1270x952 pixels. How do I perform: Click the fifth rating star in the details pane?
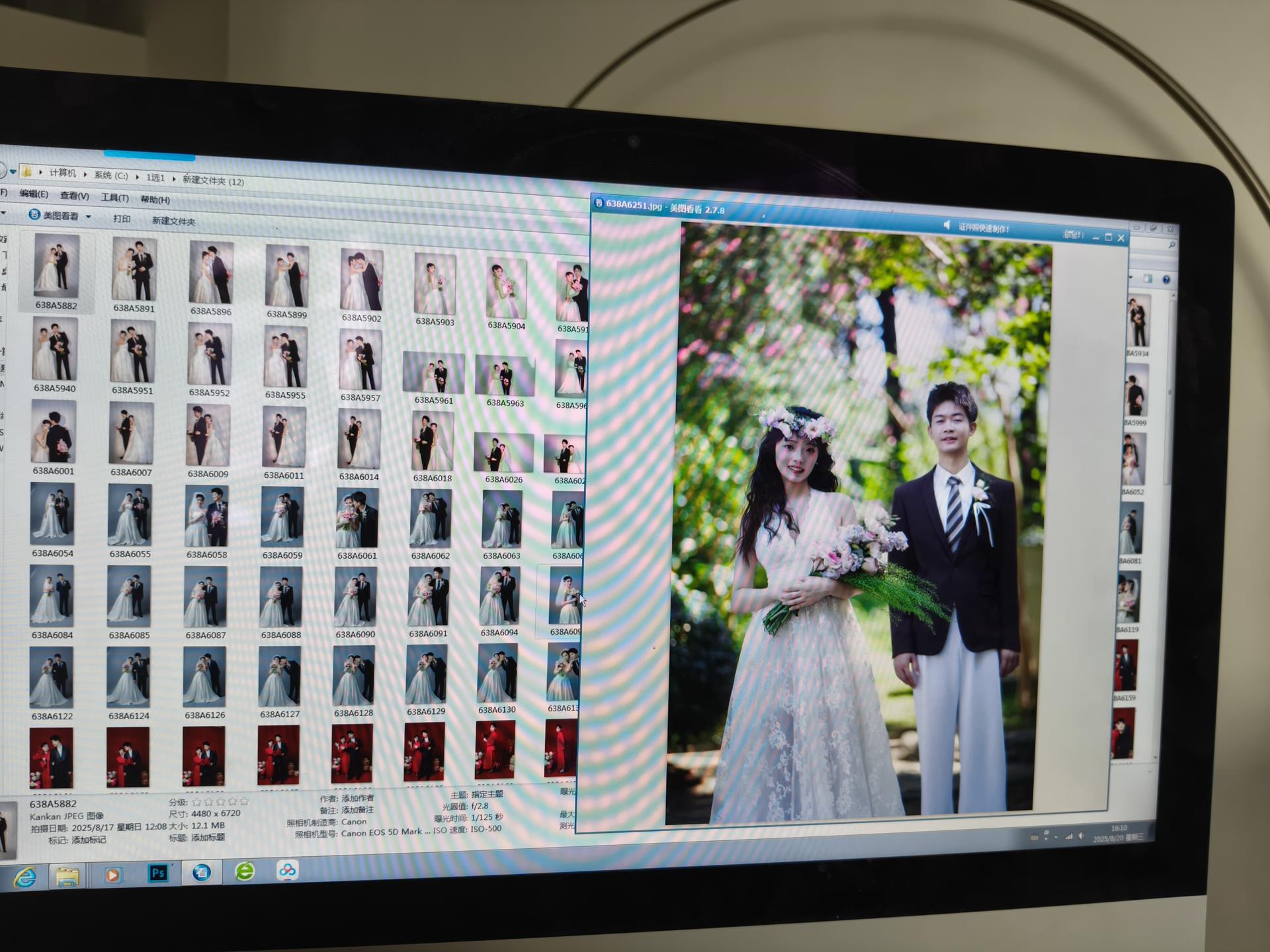[243, 801]
